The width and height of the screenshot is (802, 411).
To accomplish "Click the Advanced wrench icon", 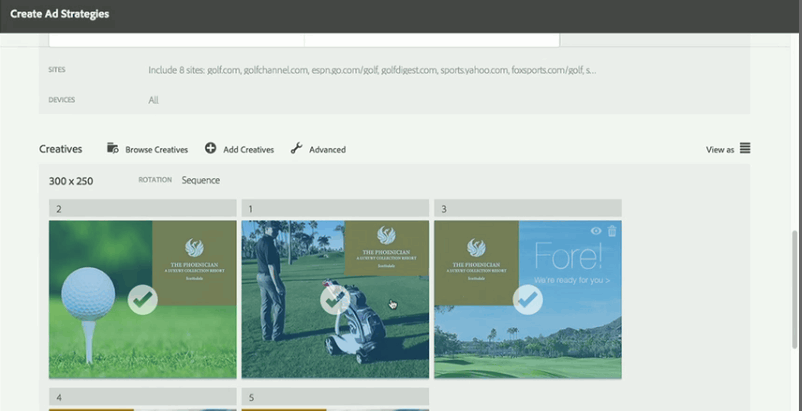I will tap(296, 148).
